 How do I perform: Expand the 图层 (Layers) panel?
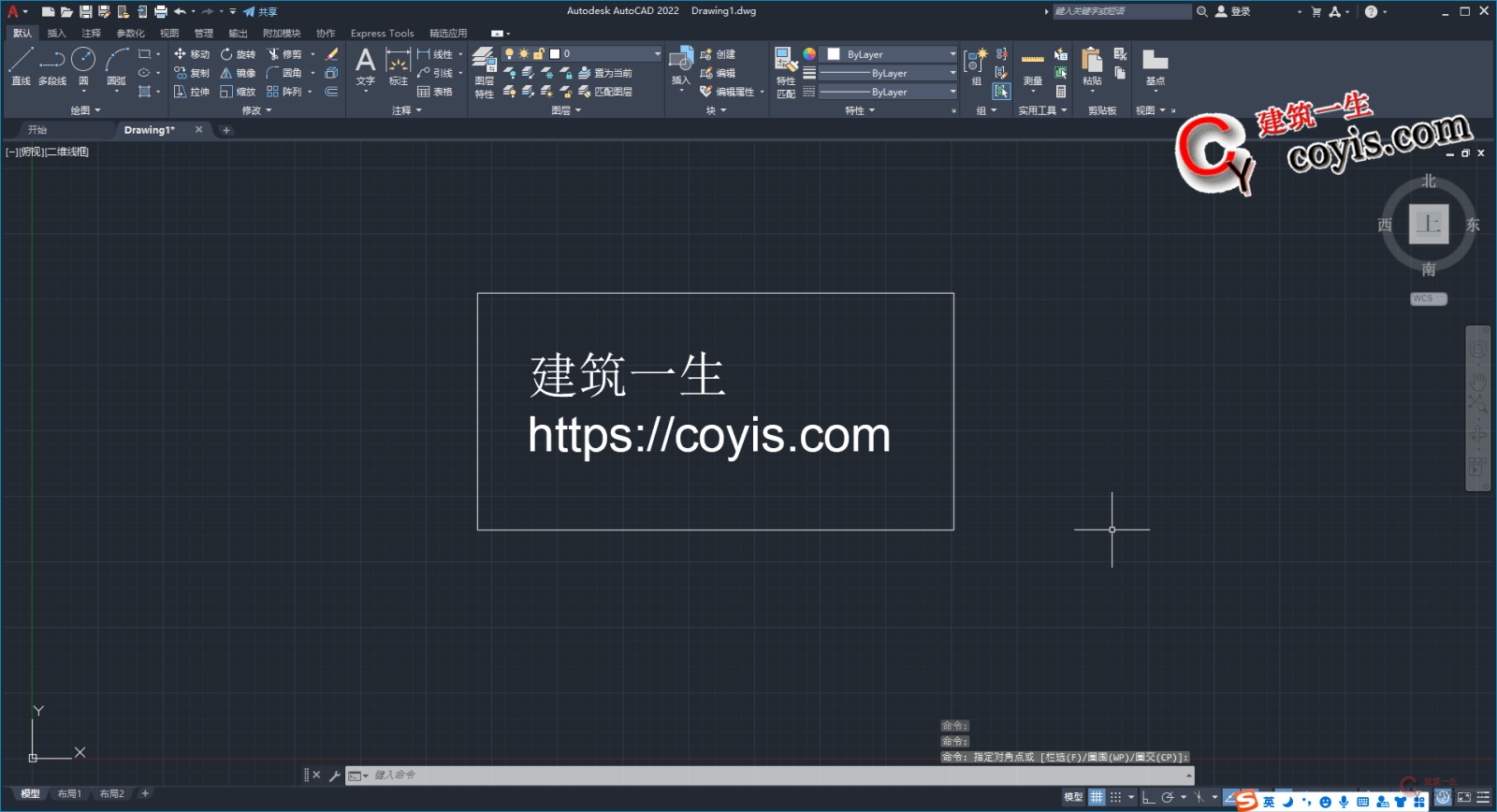click(566, 110)
